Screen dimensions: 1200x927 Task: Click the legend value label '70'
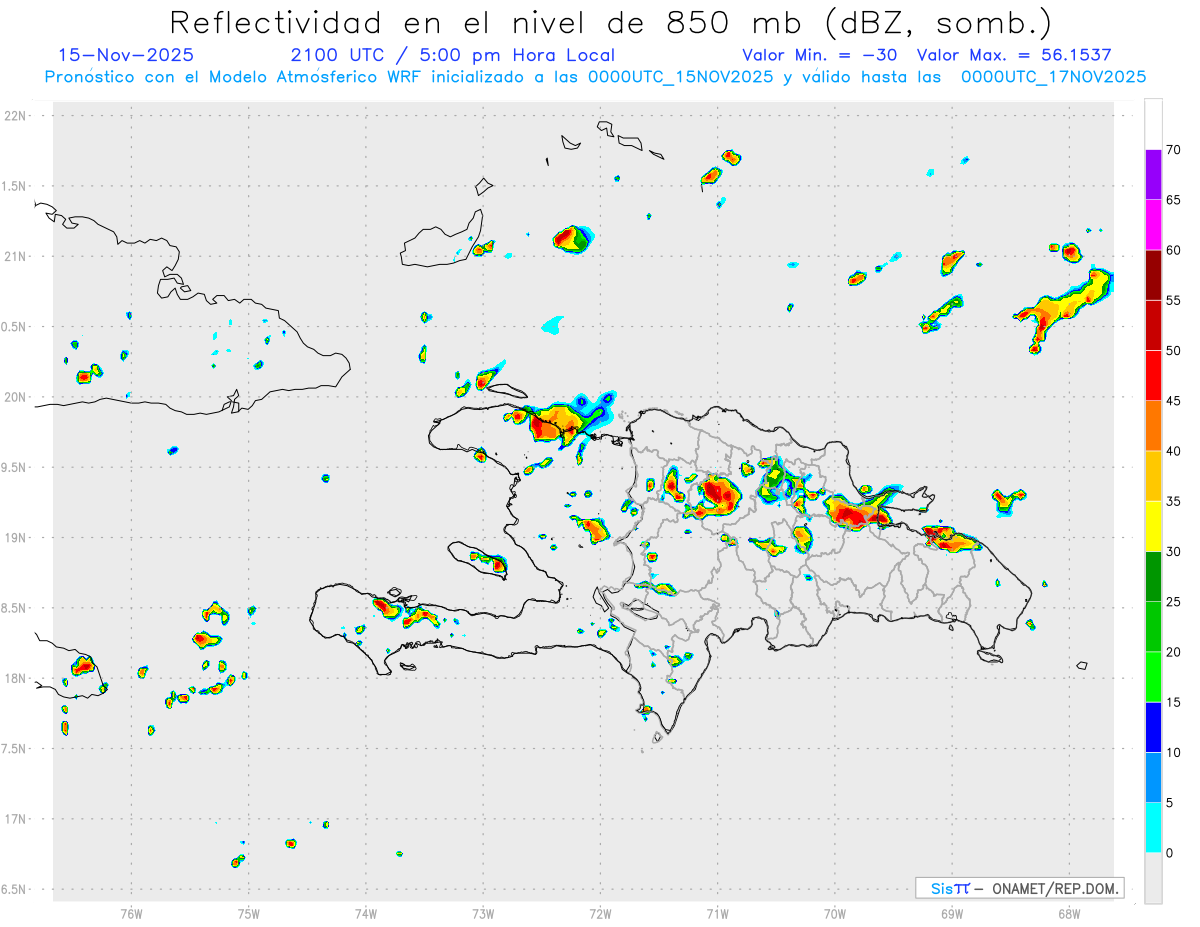coord(1173,150)
